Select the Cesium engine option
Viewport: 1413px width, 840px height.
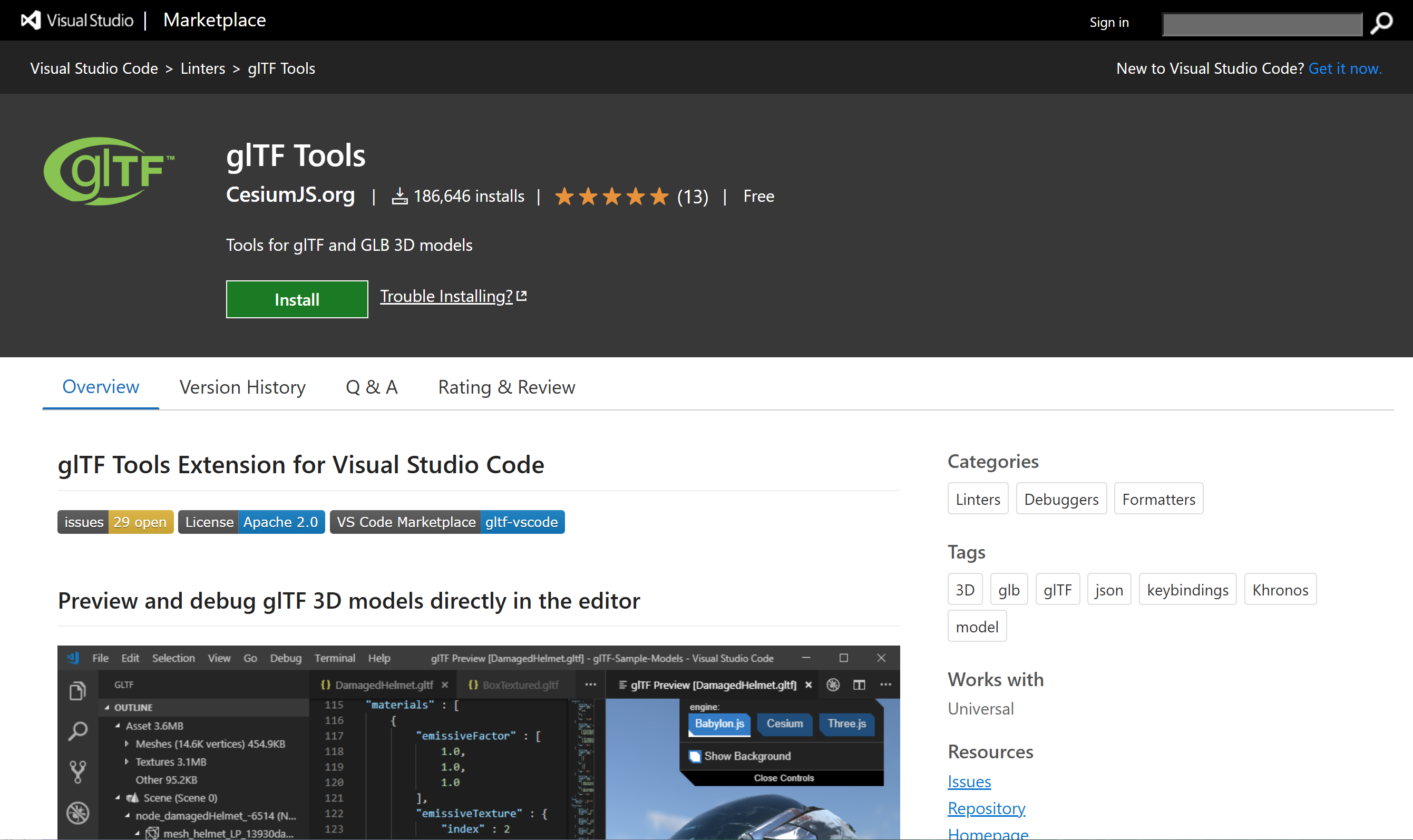point(784,724)
